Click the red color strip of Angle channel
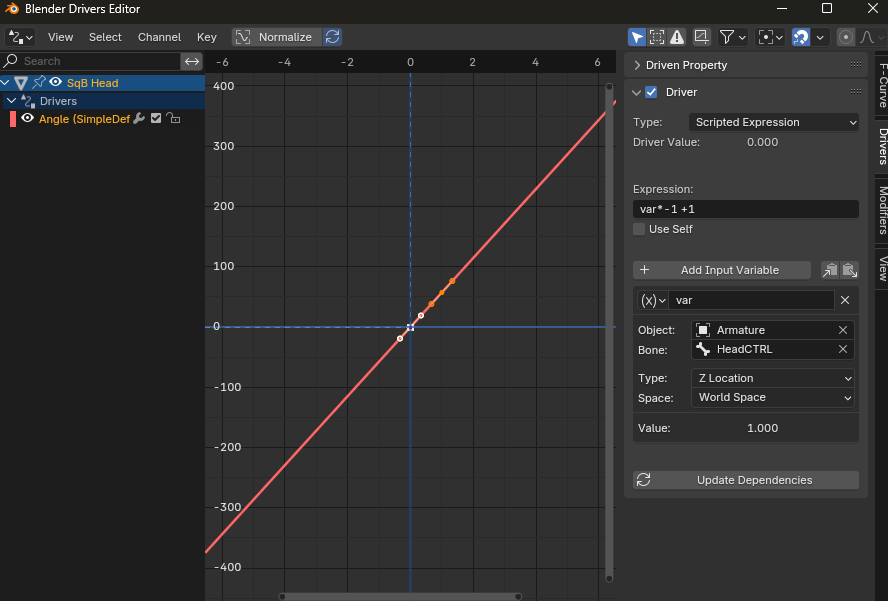This screenshot has width=888, height=601. point(13,119)
